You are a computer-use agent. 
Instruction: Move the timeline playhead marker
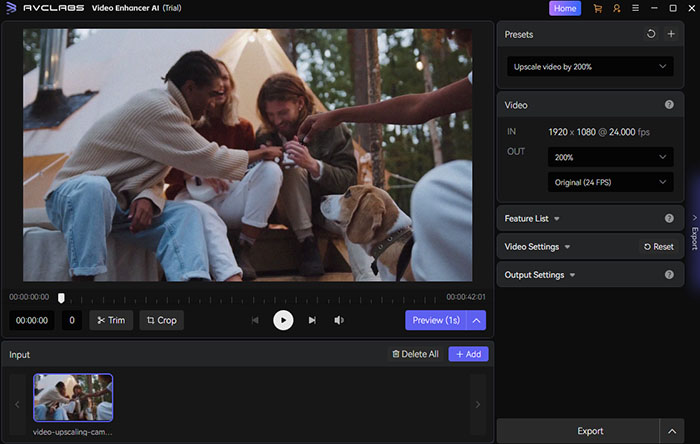point(61,298)
